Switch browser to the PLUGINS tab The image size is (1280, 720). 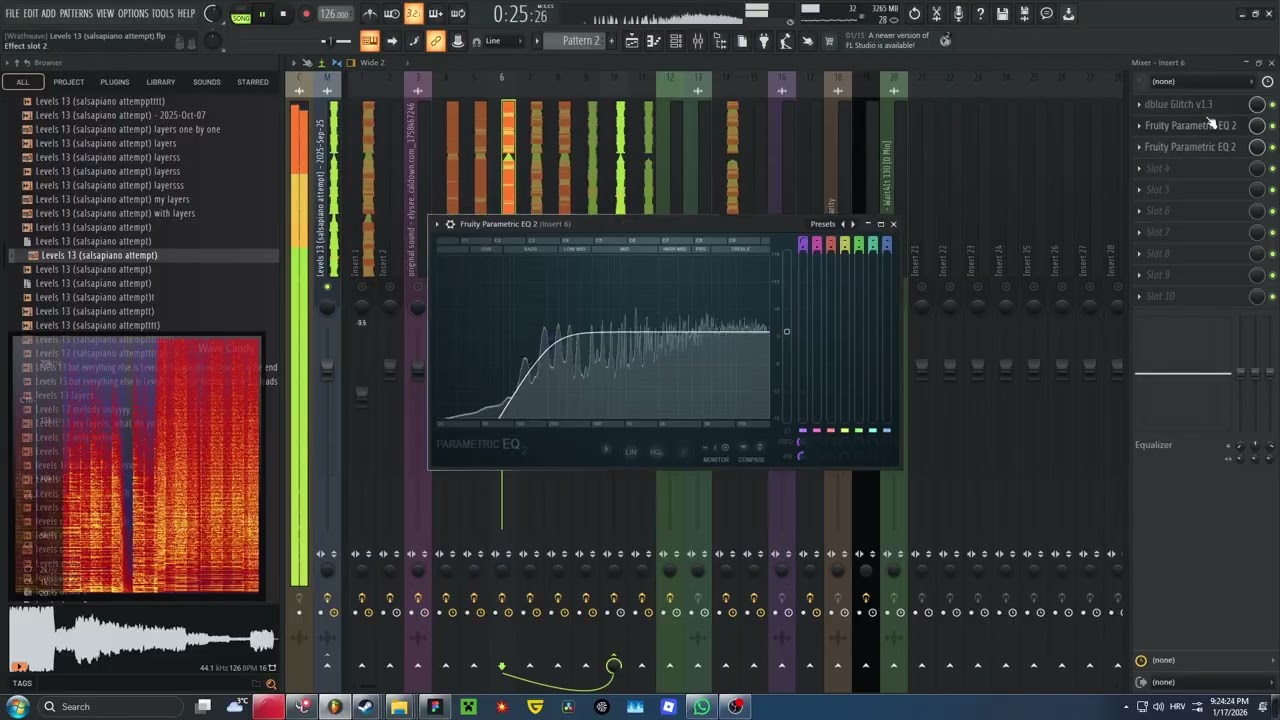click(x=115, y=82)
